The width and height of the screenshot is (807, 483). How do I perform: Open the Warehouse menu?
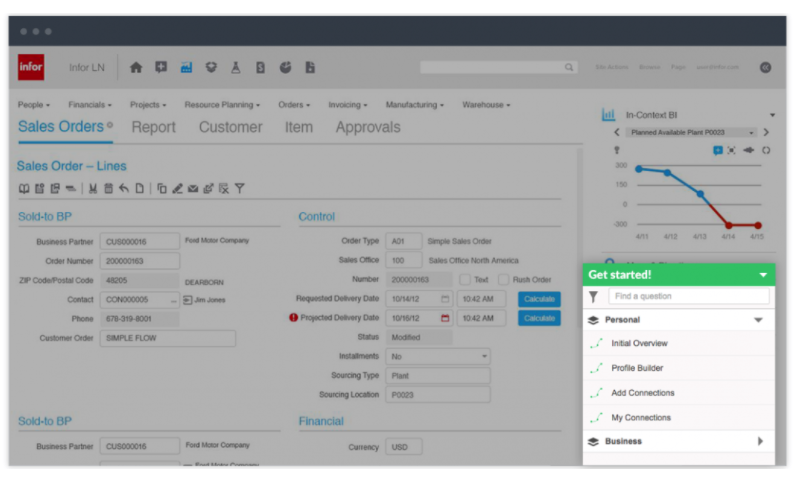point(486,105)
